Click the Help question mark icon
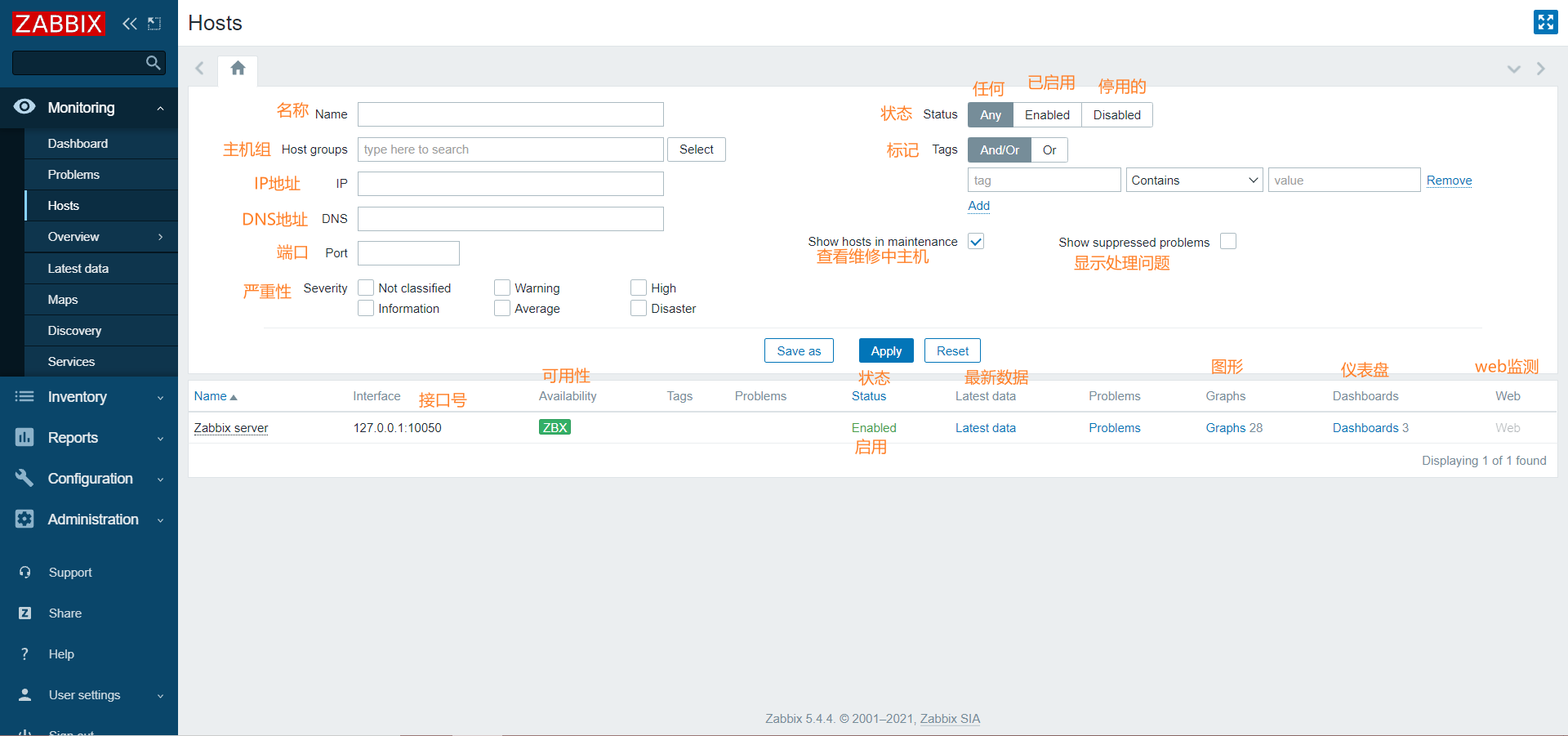1568x736 pixels. click(25, 654)
